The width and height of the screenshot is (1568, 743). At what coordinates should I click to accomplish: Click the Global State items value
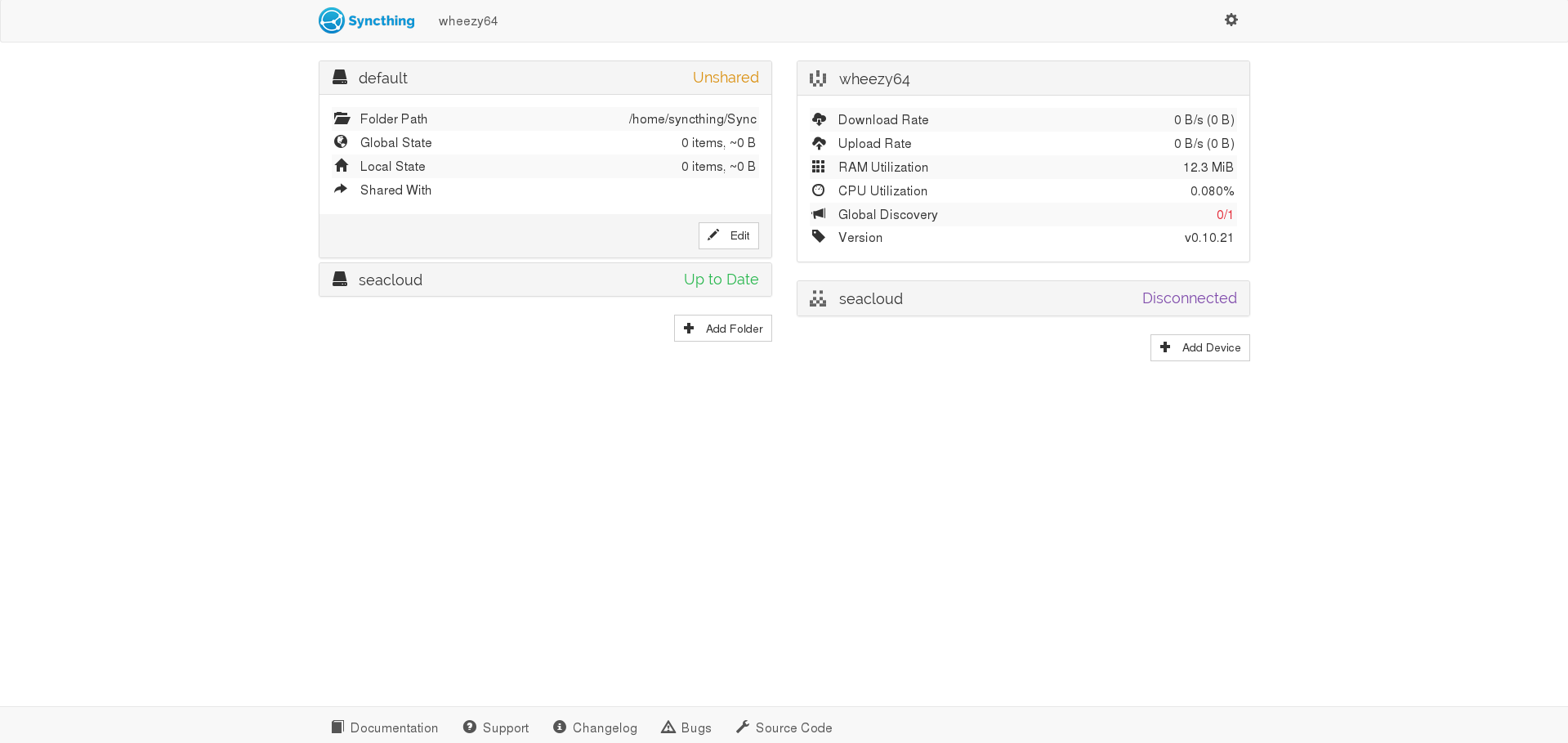click(718, 143)
